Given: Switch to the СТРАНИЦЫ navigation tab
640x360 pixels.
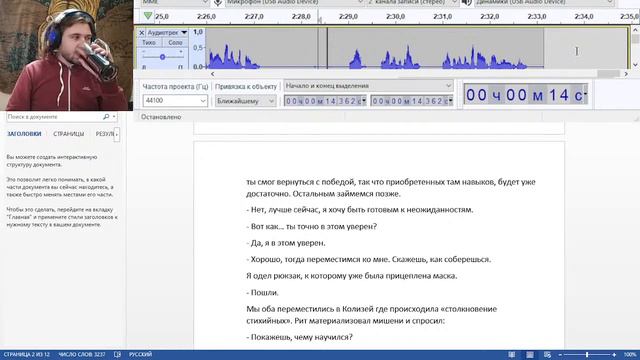Looking at the screenshot, I should pyautogui.click(x=69, y=134).
